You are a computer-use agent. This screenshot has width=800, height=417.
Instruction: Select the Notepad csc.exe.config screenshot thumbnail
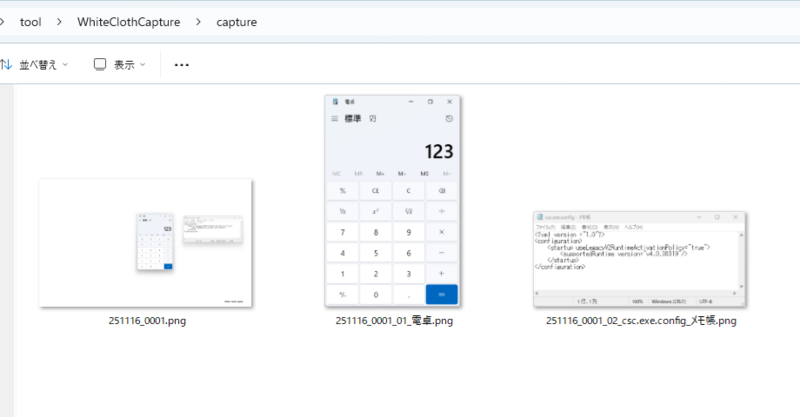tap(641, 260)
